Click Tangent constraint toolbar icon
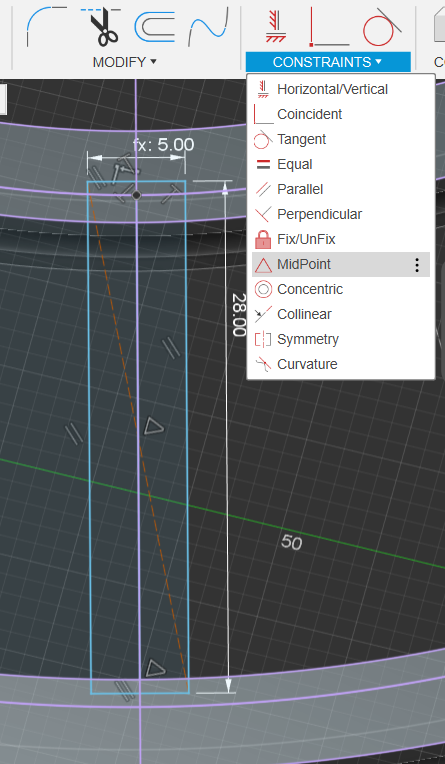This screenshot has width=445, height=764. click(x=383, y=26)
